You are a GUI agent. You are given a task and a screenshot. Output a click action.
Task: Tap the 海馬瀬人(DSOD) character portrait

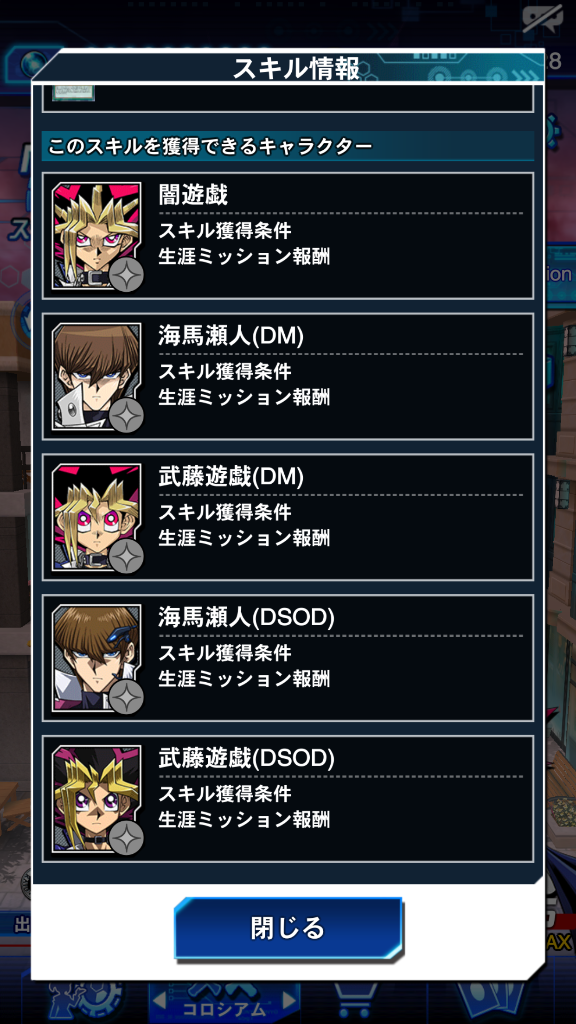97,658
